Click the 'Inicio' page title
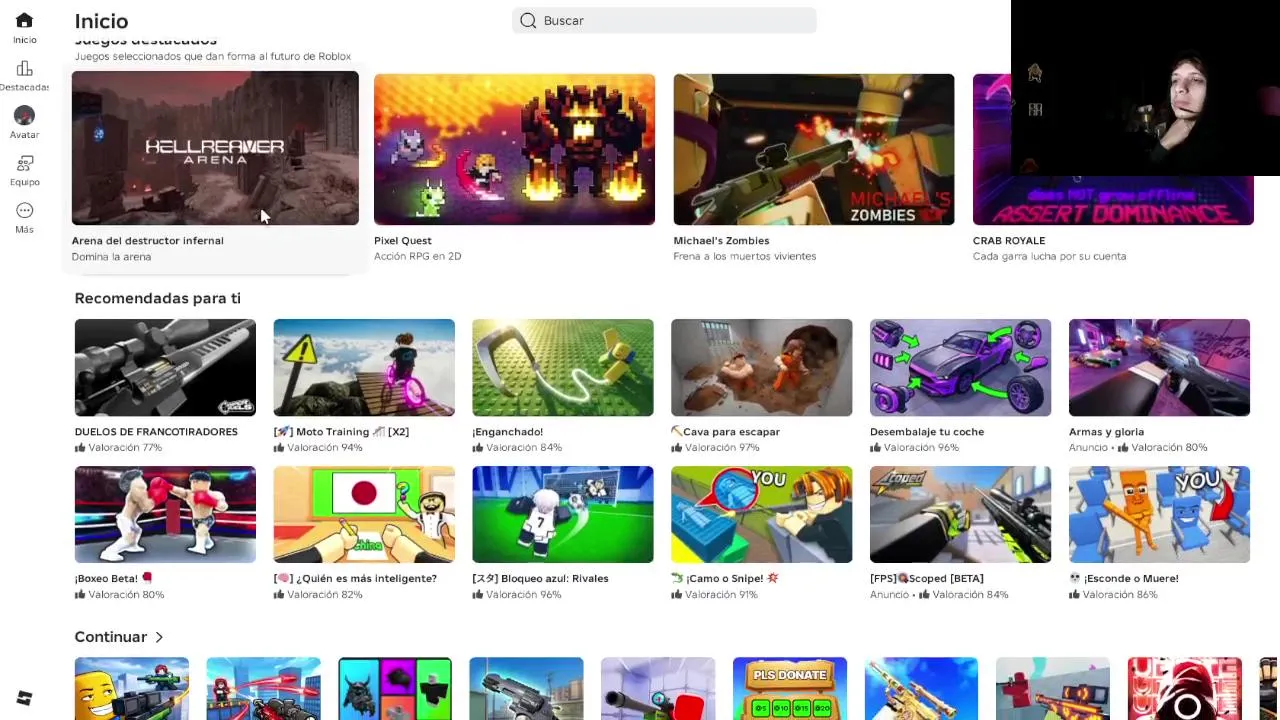The image size is (1280, 720). [x=101, y=21]
